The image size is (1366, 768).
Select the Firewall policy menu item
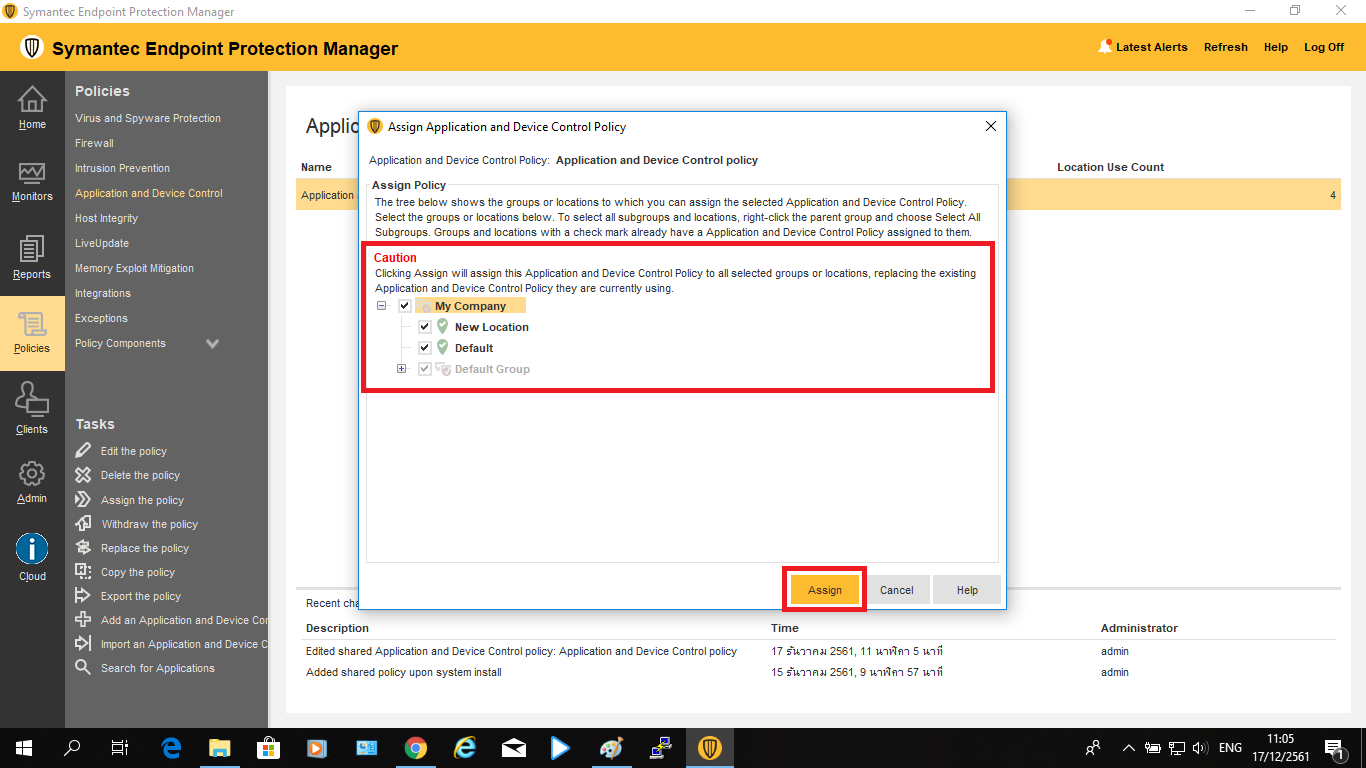point(94,143)
